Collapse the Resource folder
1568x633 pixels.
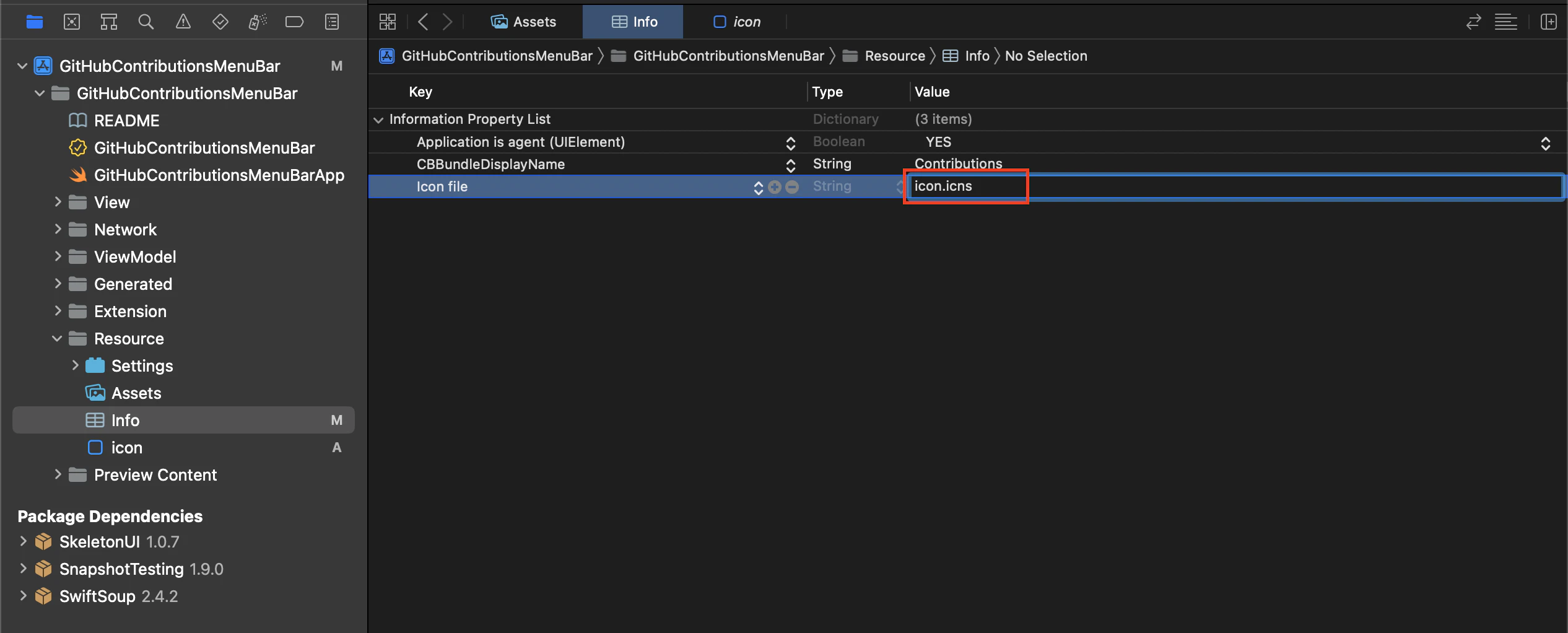pyautogui.click(x=57, y=339)
